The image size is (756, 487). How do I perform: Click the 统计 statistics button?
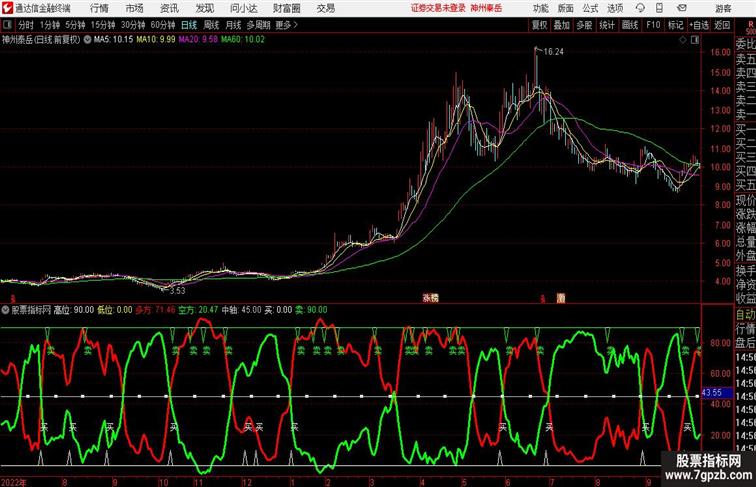607,25
